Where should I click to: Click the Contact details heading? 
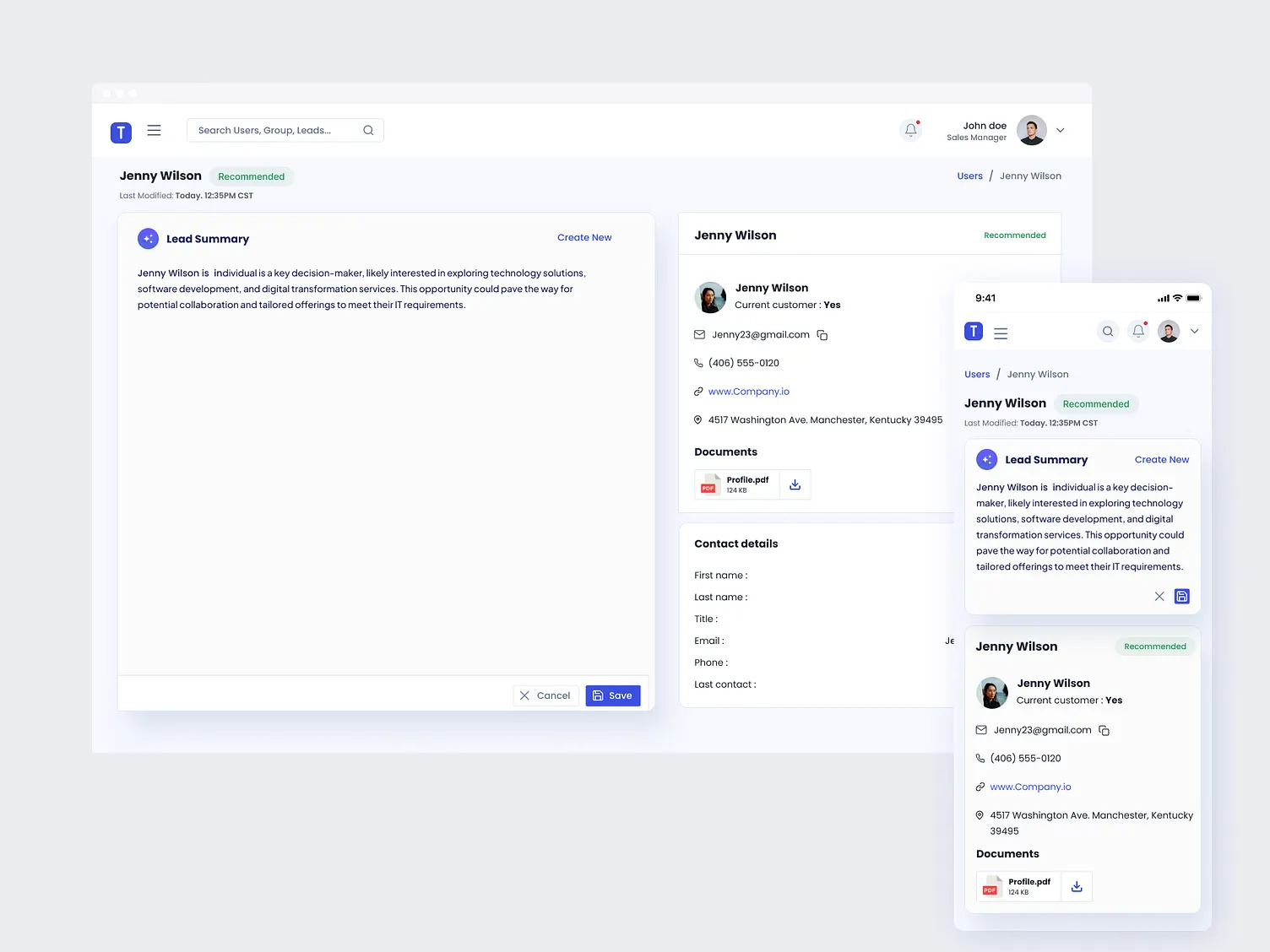[736, 544]
